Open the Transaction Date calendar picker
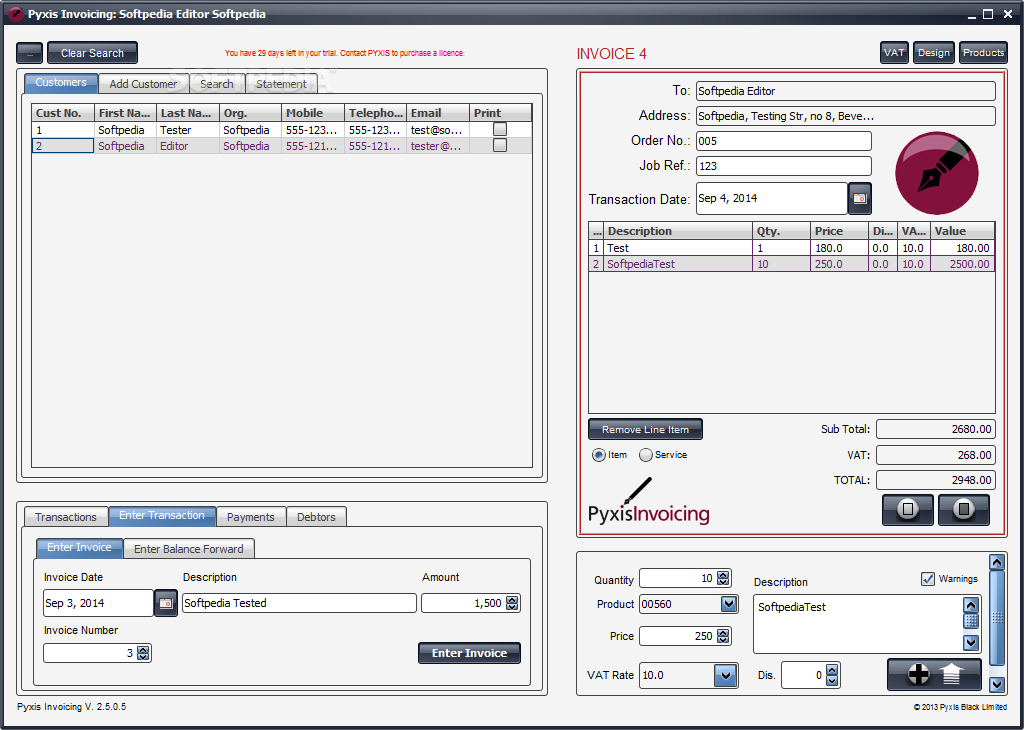Screen dimensions: 1024x730 (x=859, y=198)
